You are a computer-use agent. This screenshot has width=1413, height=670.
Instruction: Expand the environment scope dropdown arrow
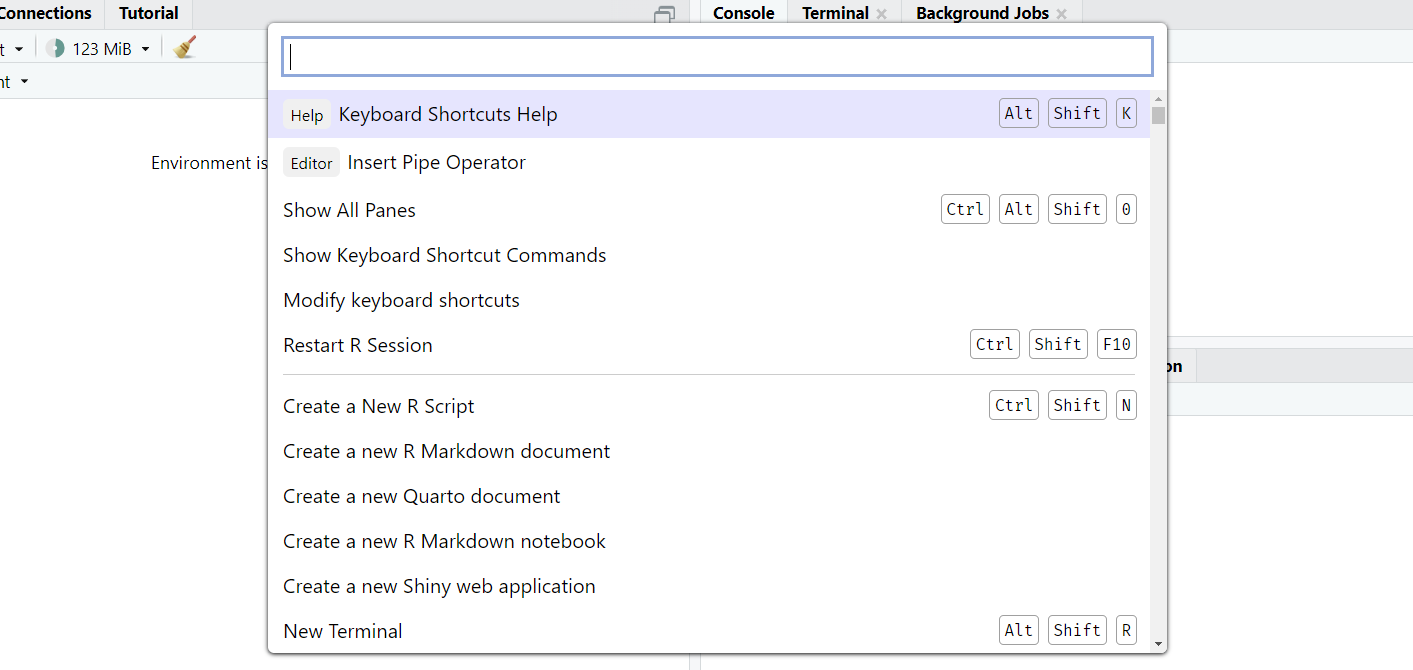coord(24,81)
